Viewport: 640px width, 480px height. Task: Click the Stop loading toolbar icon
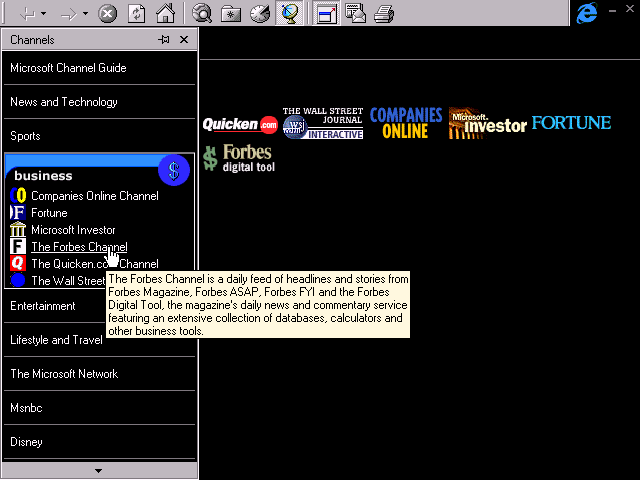pos(107,14)
